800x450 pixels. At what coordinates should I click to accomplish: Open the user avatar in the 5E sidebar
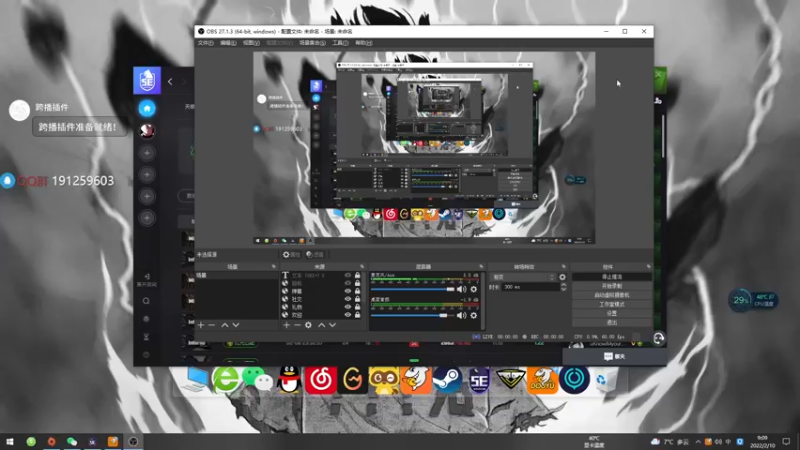point(147,131)
